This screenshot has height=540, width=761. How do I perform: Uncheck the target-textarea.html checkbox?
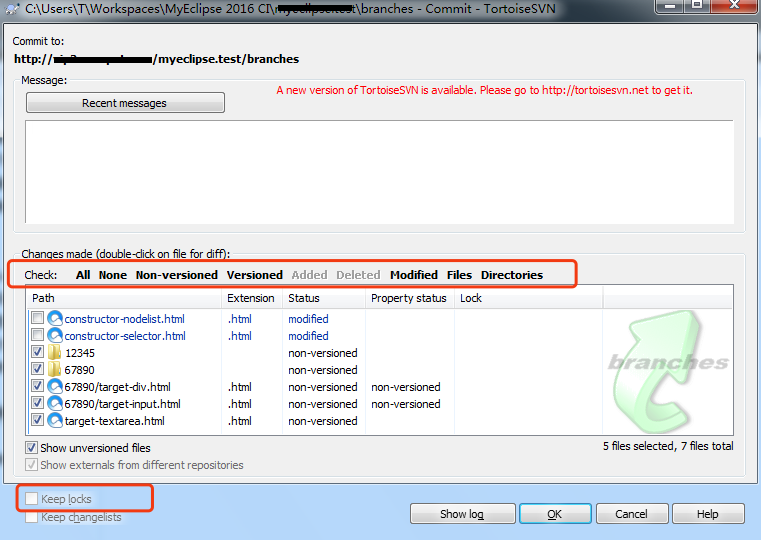pyautogui.click(x=37, y=420)
